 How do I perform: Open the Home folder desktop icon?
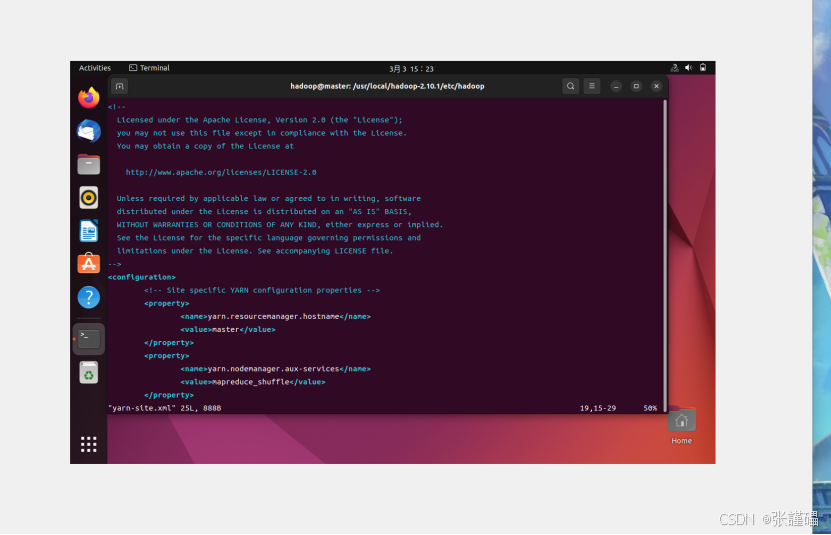[x=682, y=426]
